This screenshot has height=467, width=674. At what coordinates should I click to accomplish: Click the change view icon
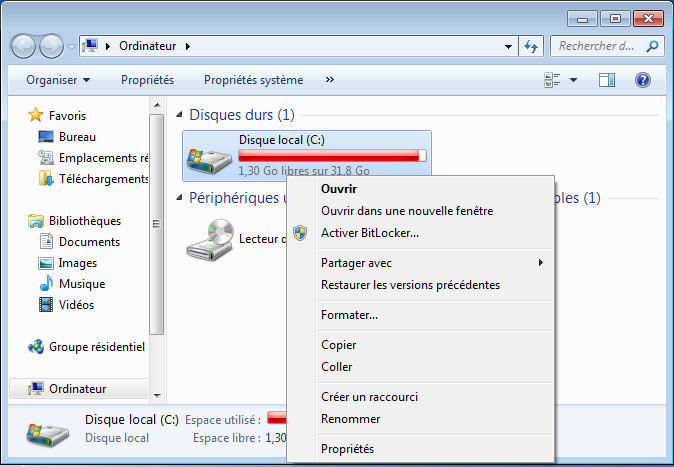552,80
